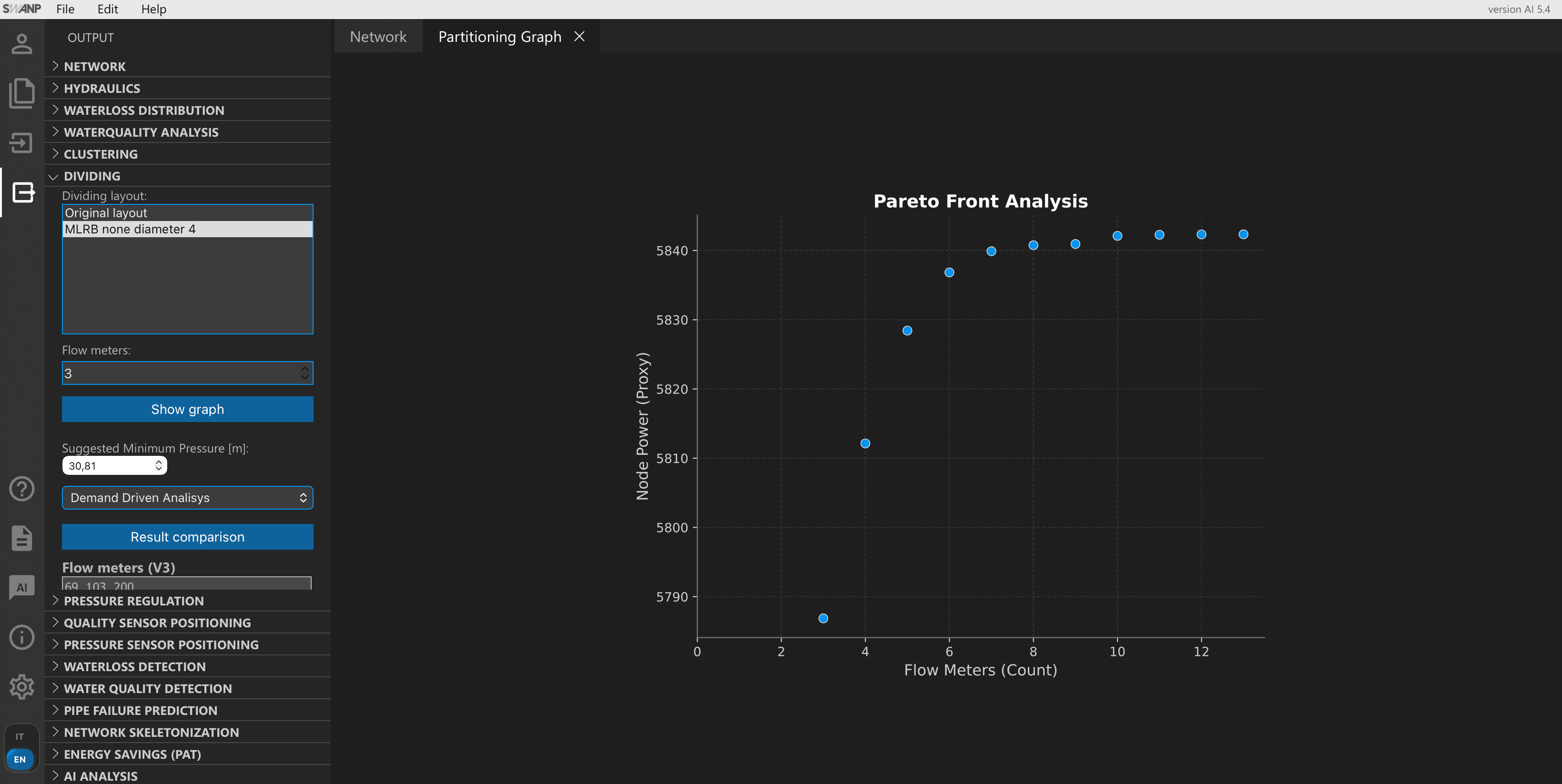Image resolution: width=1562 pixels, height=784 pixels.
Task: Expand the HYDRAULICS section
Action: [x=188, y=88]
